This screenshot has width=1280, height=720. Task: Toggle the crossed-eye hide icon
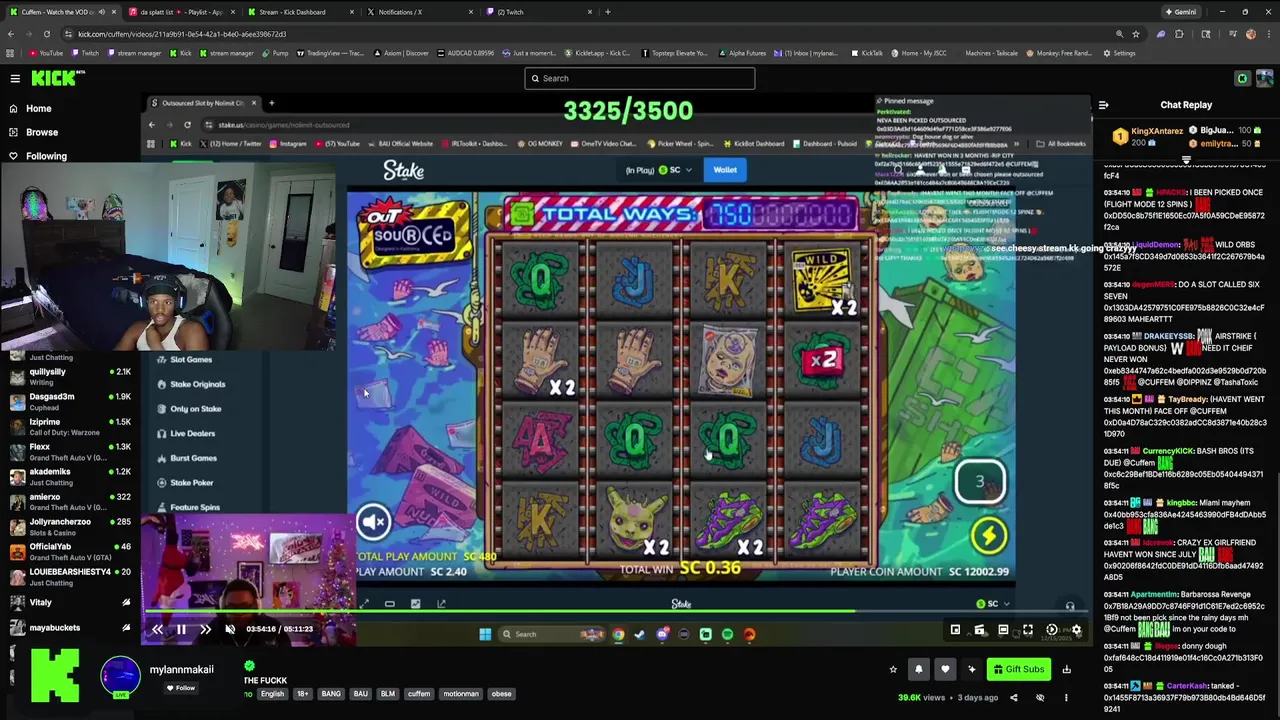[x=1040, y=698]
